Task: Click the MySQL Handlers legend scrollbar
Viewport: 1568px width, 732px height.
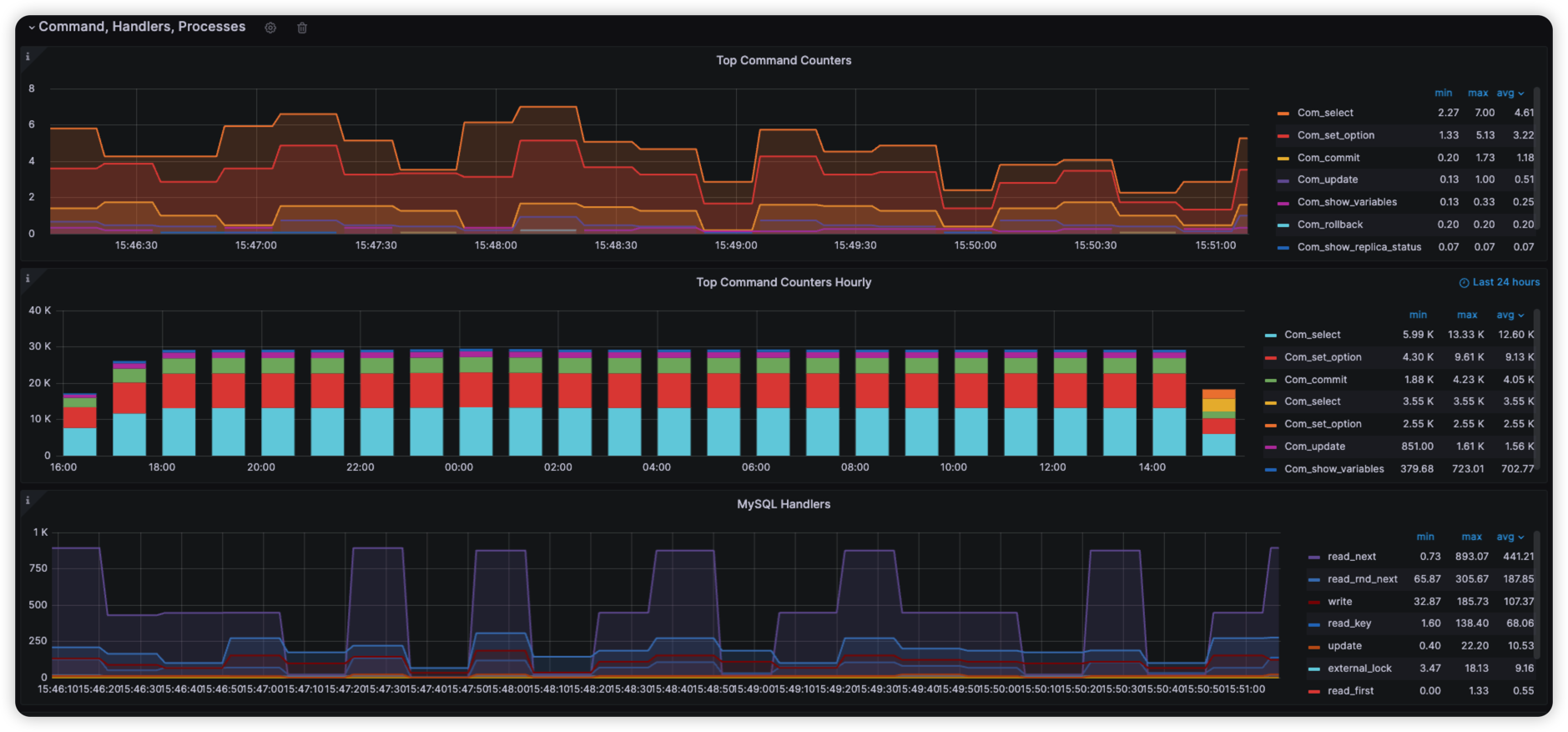Action: click(x=1537, y=594)
